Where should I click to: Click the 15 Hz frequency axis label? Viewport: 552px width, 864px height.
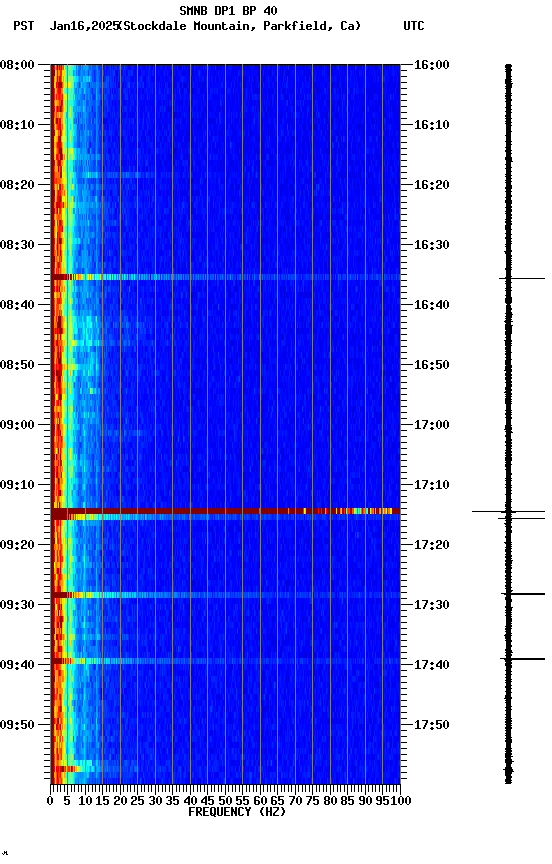[102, 801]
